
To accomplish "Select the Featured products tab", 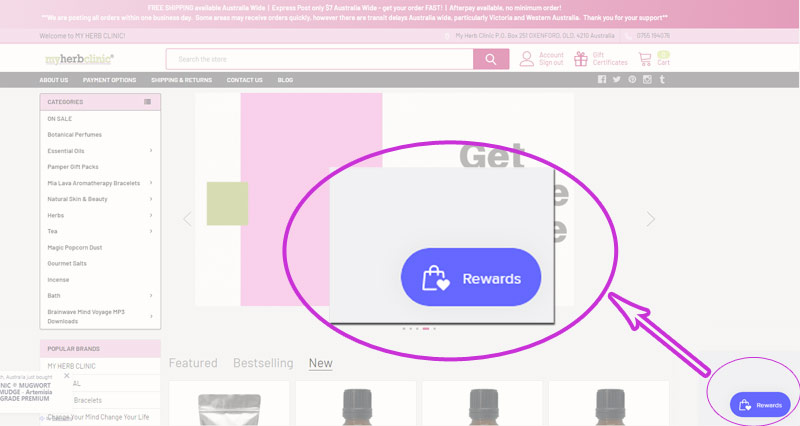I will (x=192, y=363).
